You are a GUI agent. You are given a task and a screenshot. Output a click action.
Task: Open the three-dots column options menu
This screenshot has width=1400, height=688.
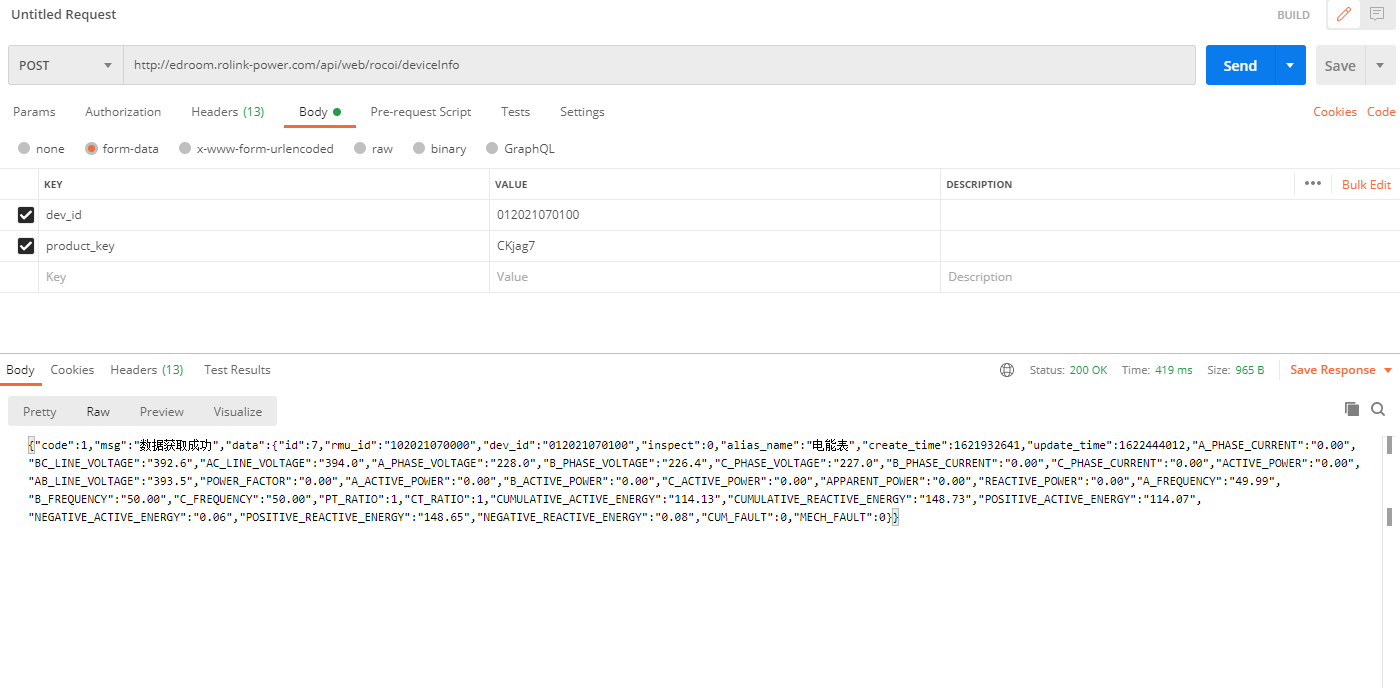tap(1313, 184)
